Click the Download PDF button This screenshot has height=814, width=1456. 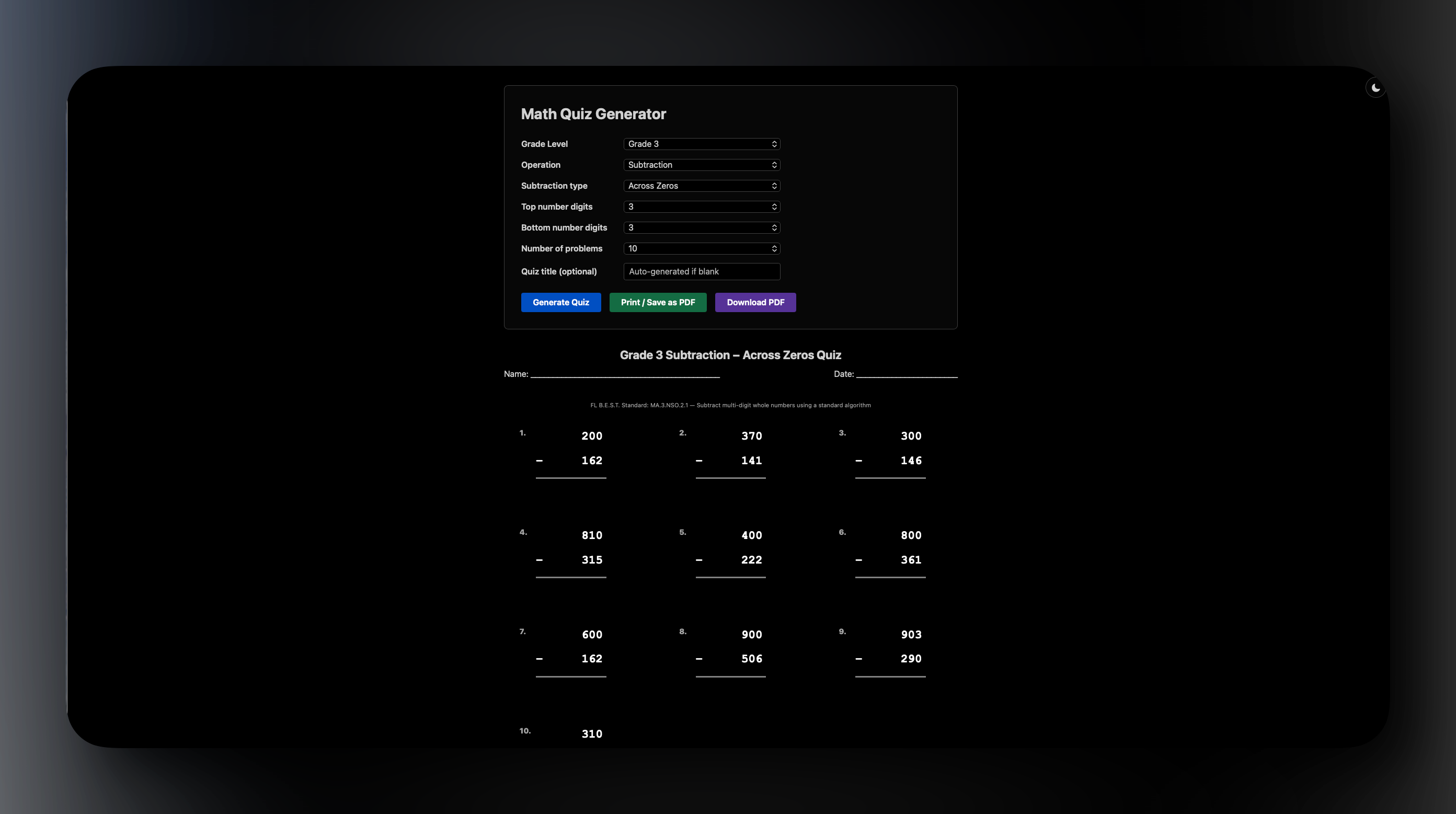755,302
